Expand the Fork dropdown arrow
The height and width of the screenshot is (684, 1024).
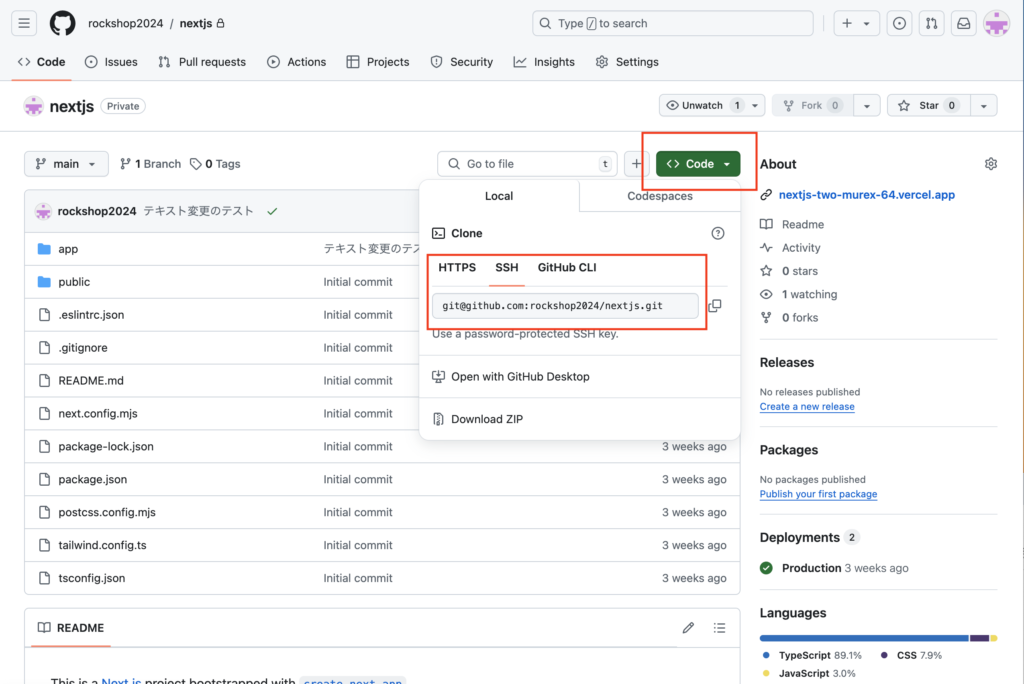pyautogui.click(x=867, y=106)
